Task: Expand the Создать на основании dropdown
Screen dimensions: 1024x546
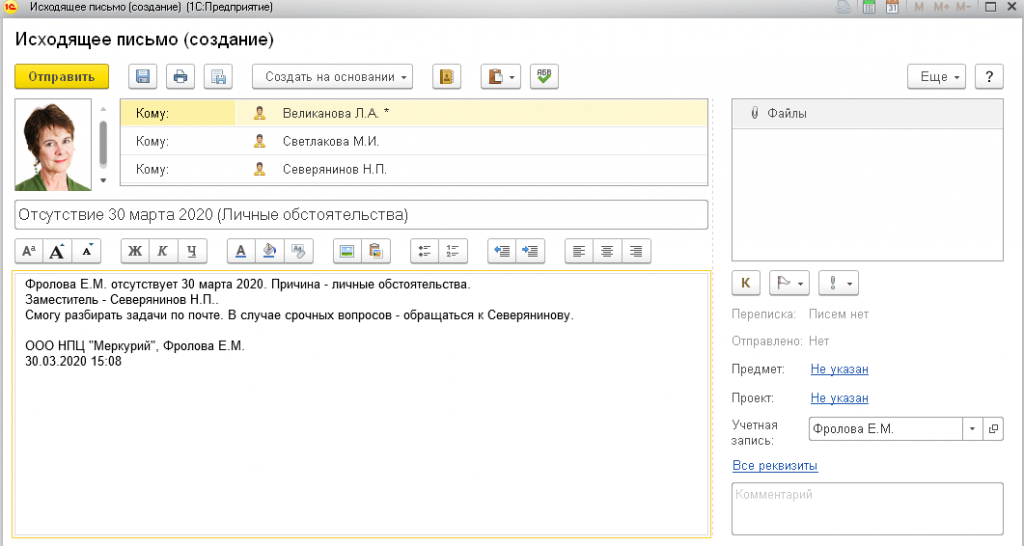Action: tap(333, 77)
